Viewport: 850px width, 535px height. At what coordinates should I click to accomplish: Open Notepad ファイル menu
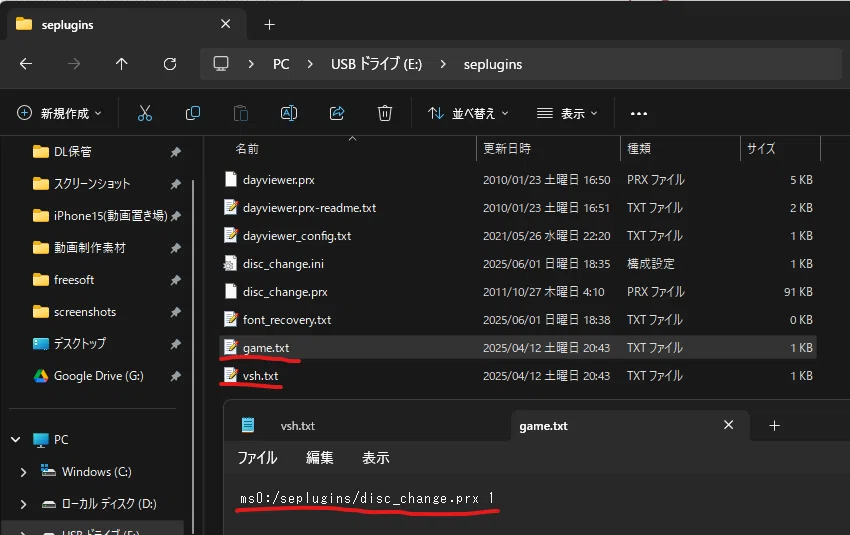click(257, 457)
